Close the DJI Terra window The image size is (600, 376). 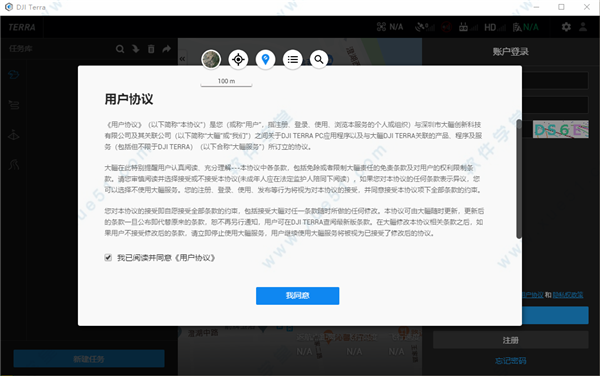click(587, 7)
